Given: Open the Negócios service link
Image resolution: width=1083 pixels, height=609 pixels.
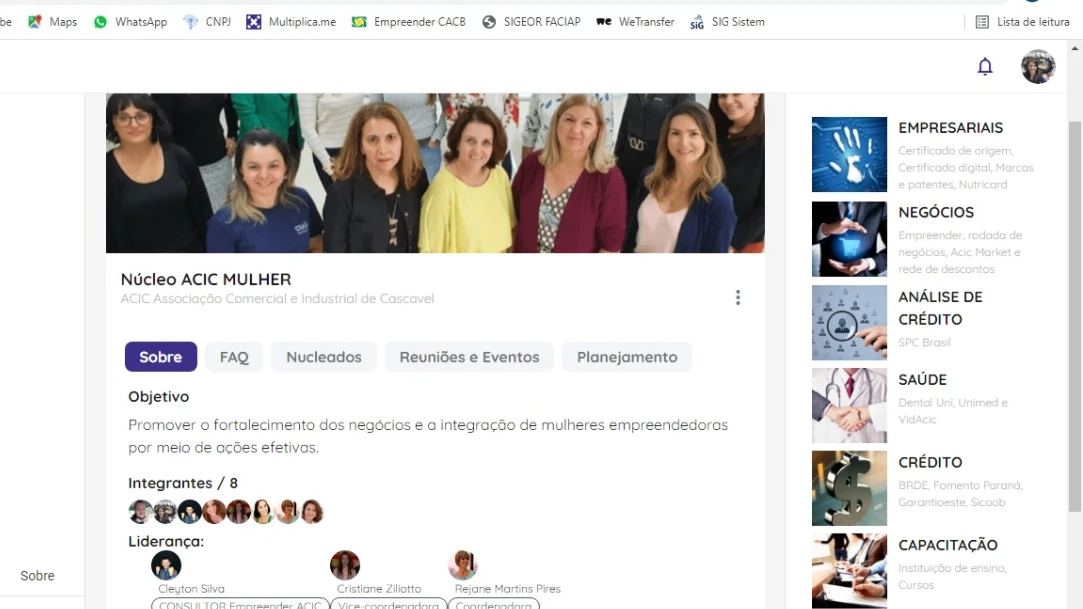Looking at the screenshot, I should tap(936, 212).
